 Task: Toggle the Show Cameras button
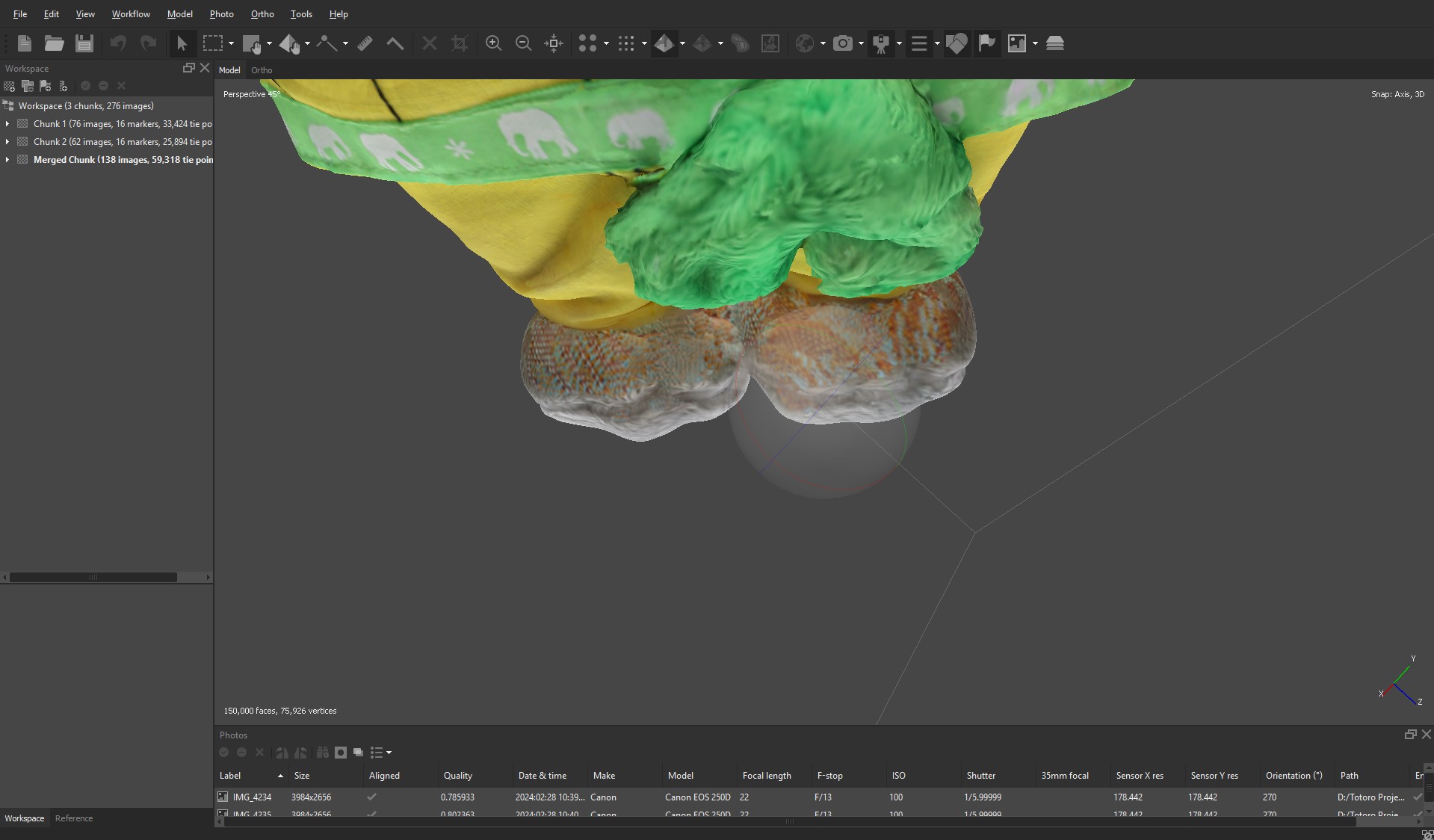(x=842, y=43)
